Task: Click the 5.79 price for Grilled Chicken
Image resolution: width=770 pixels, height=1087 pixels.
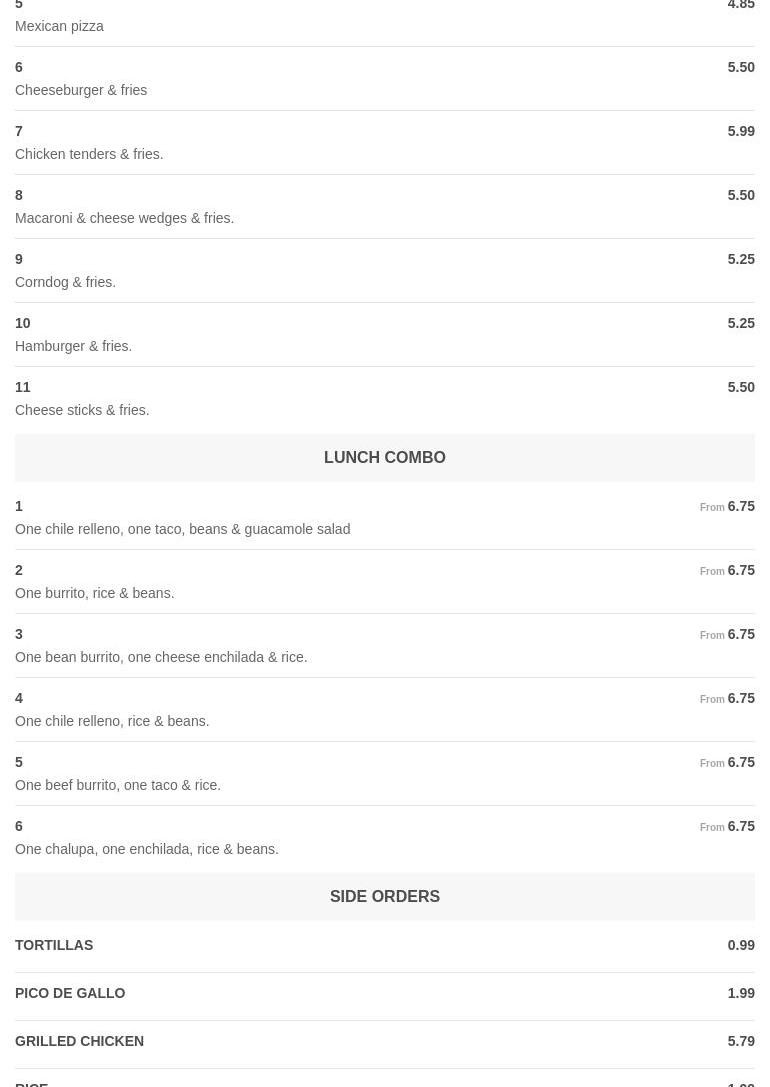Action: (x=740, y=1041)
